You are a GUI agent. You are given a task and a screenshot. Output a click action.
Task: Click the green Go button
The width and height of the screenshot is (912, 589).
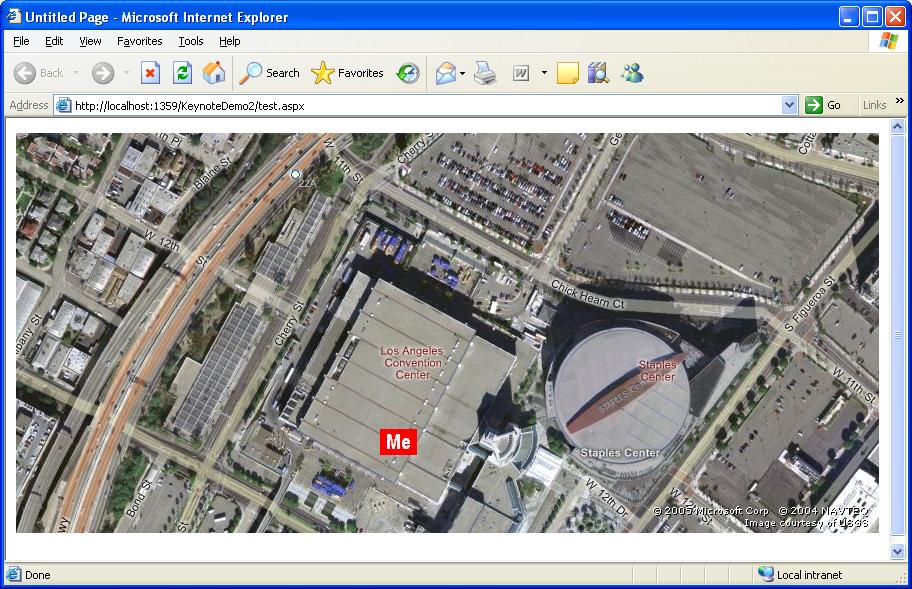coord(822,105)
